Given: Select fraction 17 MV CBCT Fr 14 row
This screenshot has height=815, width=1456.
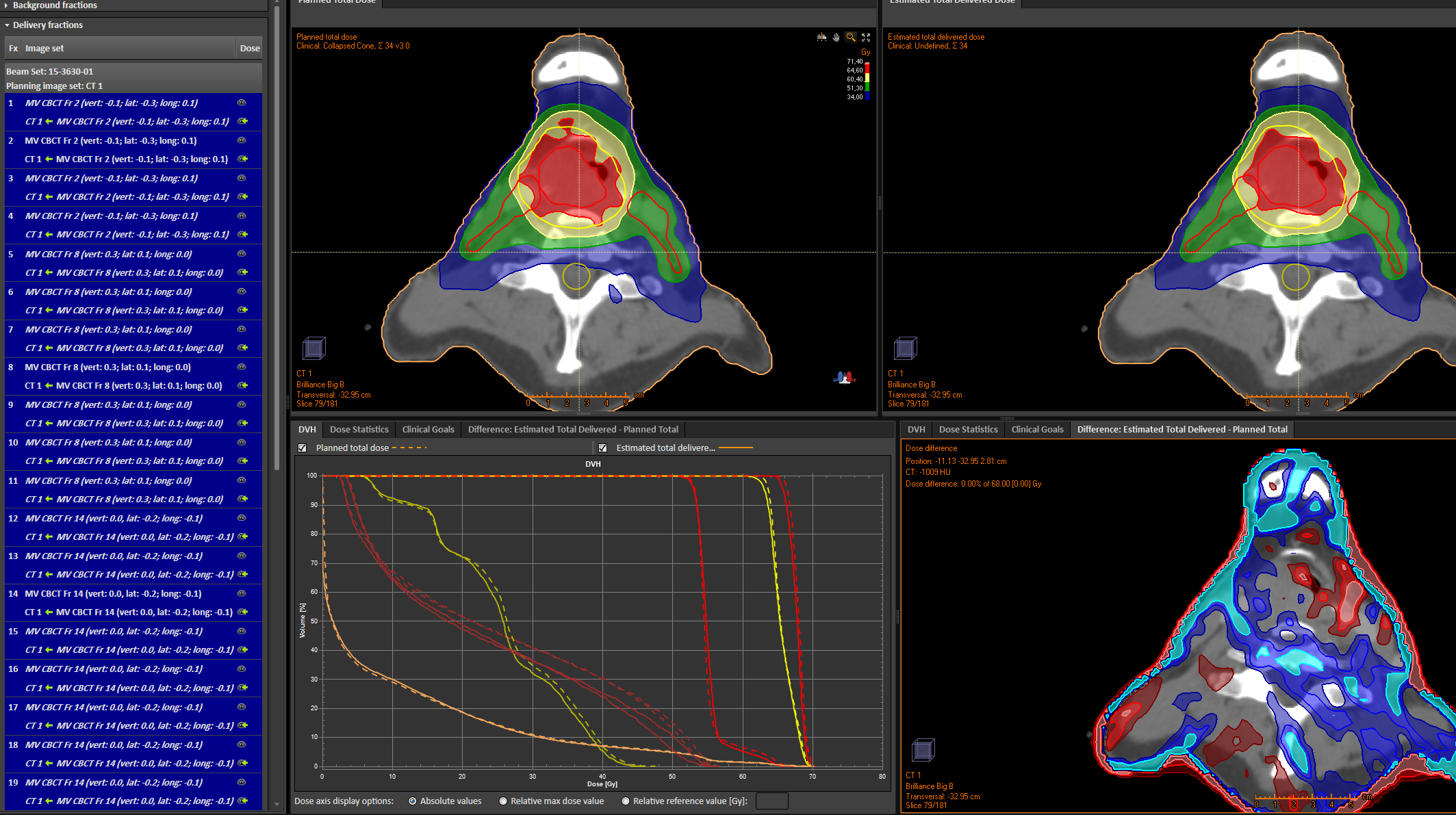Looking at the screenshot, I should 133,707.
